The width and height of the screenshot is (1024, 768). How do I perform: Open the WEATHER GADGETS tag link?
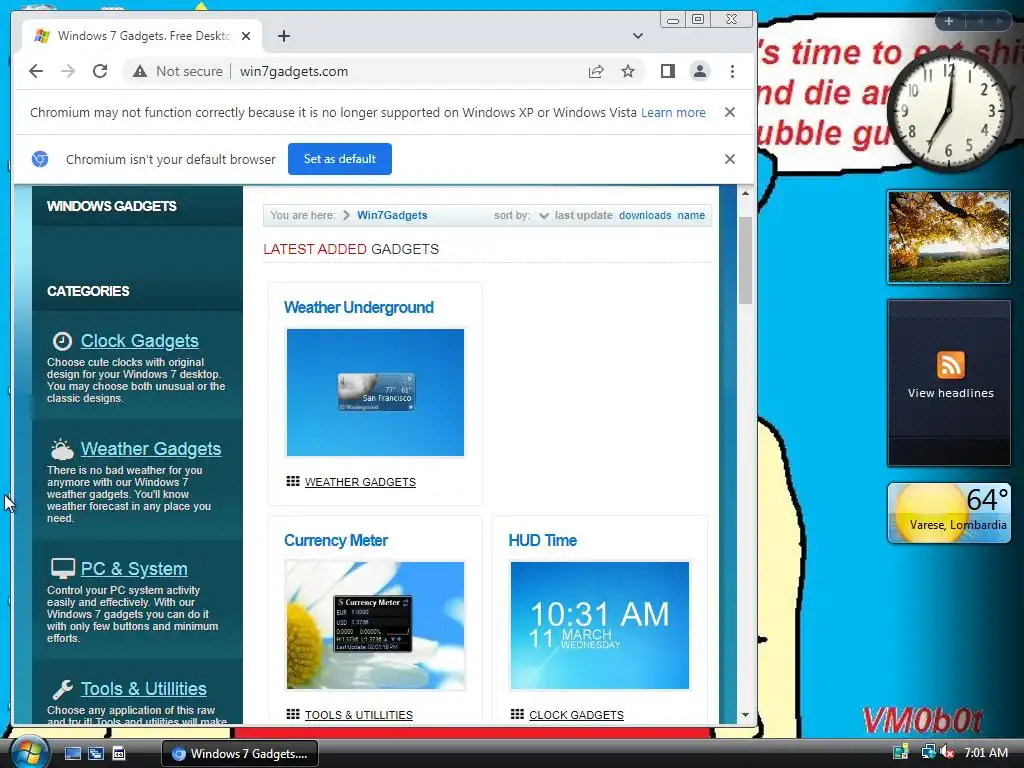pyautogui.click(x=360, y=482)
